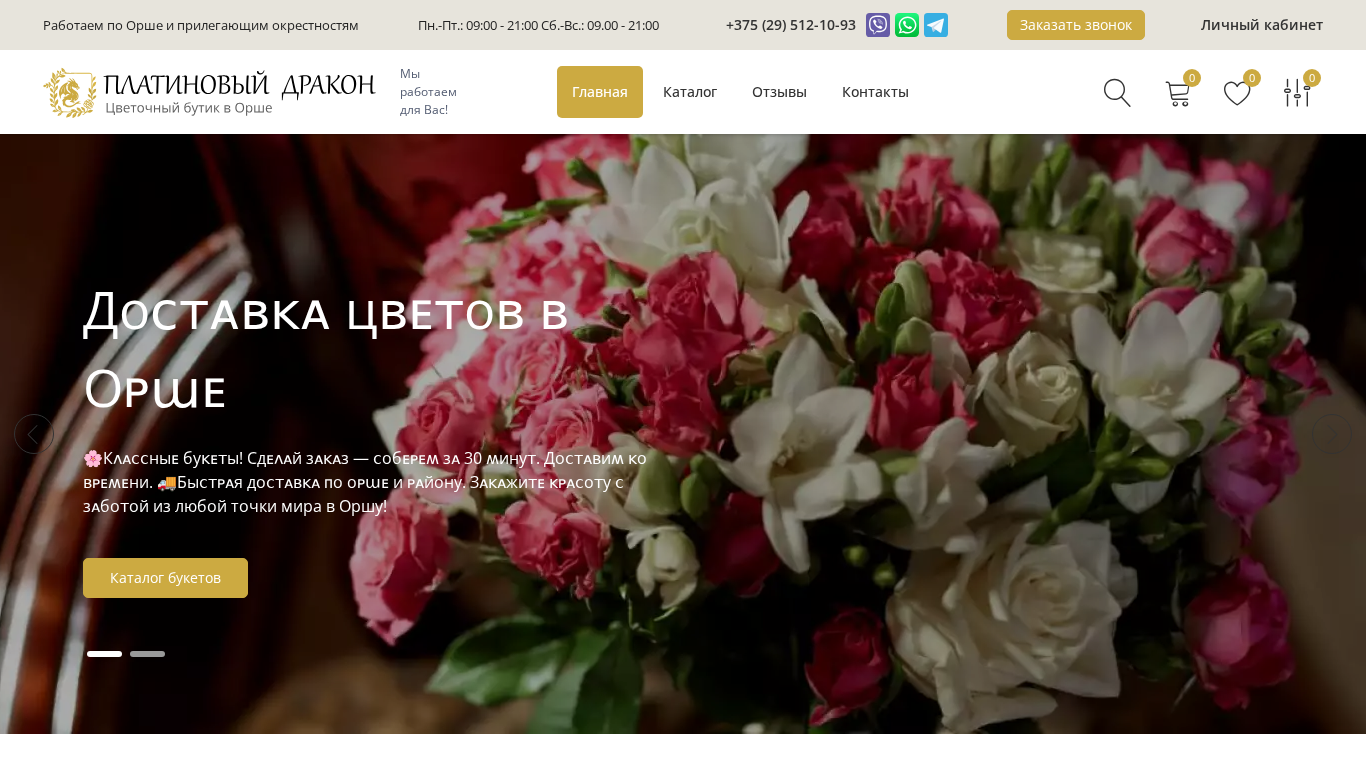Select the second slide indicator
Screen dimensions: 1366x768
tap(148, 654)
